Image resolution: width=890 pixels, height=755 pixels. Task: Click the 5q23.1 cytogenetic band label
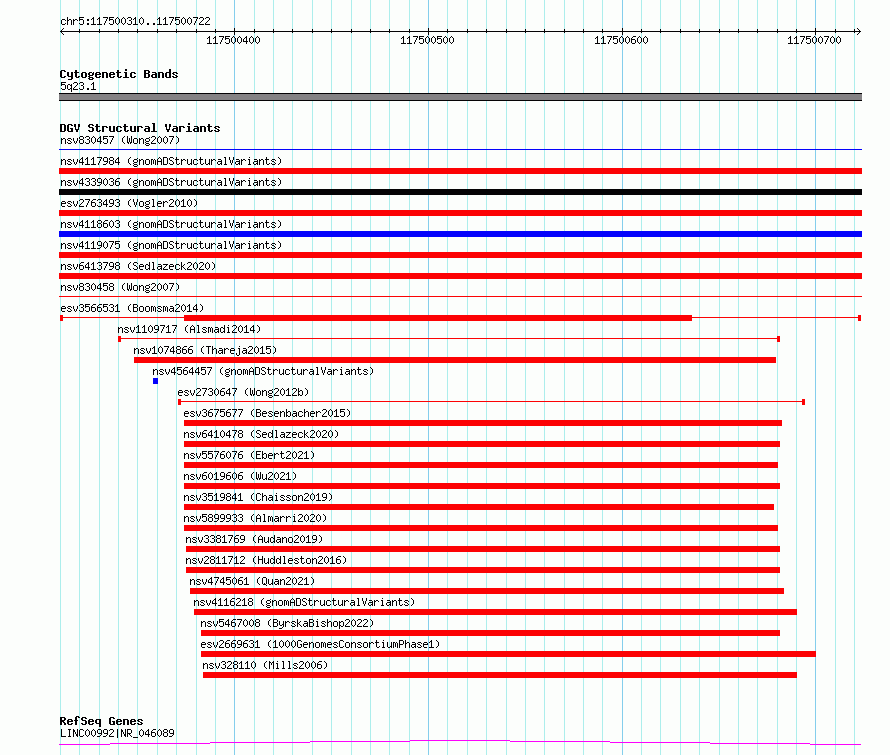click(78, 86)
